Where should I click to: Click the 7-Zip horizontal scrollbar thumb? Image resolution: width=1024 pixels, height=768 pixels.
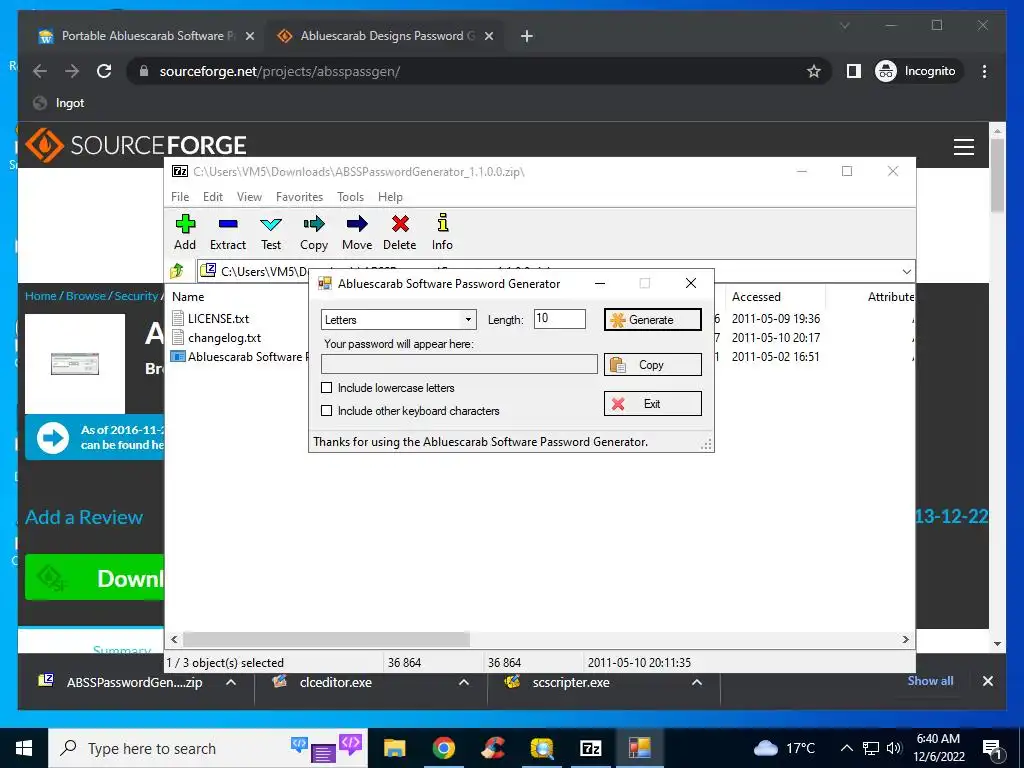click(x=326, y=639)
